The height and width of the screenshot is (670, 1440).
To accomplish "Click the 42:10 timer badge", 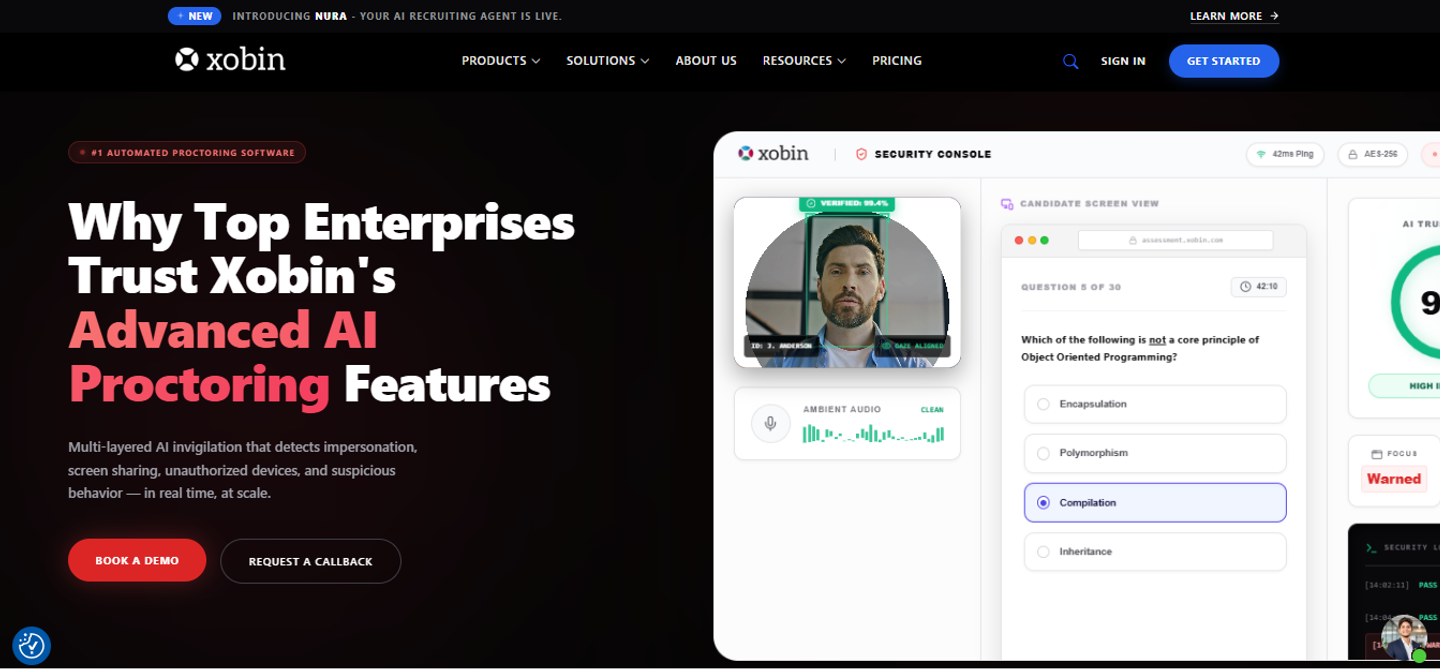I will point(1259,286).
